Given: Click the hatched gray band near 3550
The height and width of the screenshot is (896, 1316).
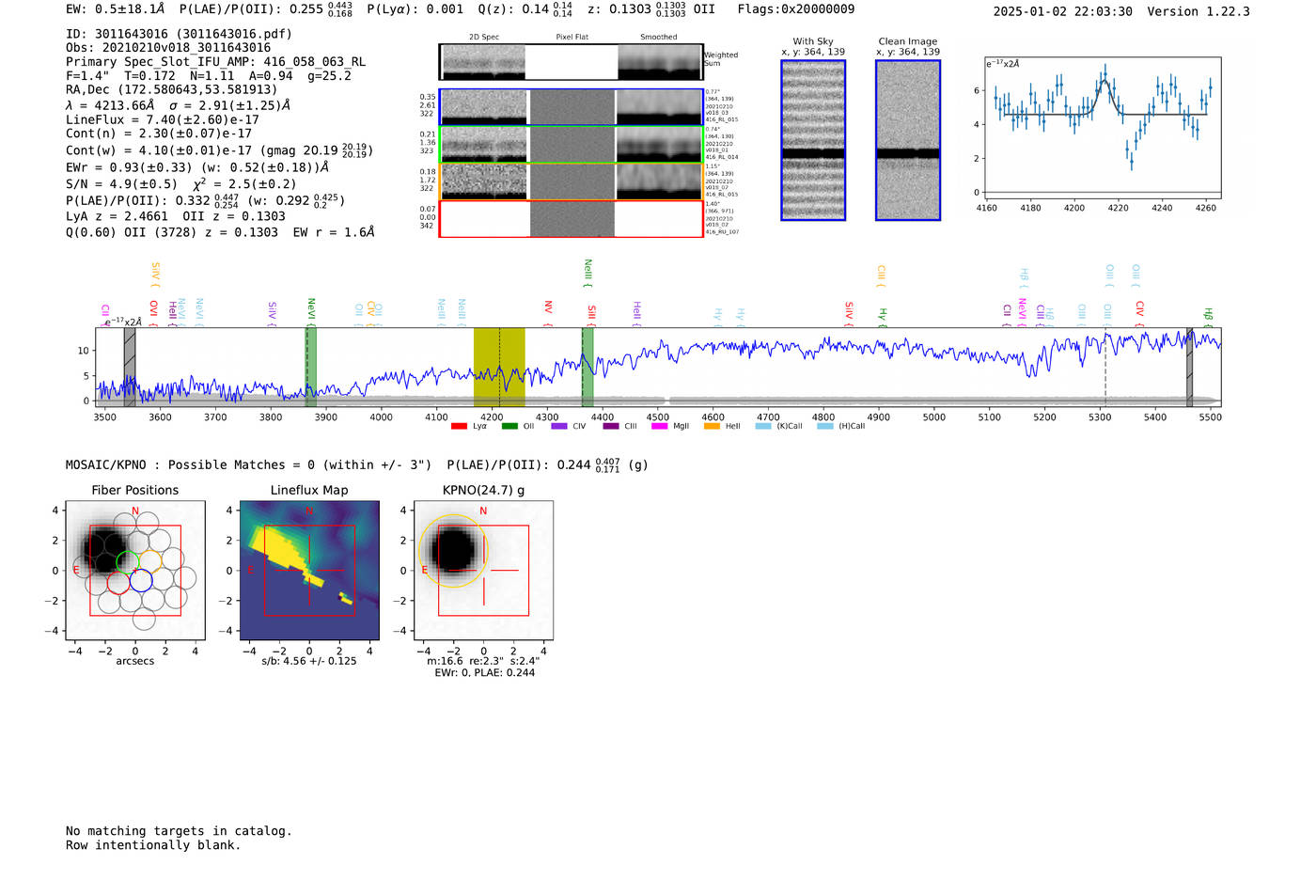Looking at the screenshot, I should coord(130,367).
